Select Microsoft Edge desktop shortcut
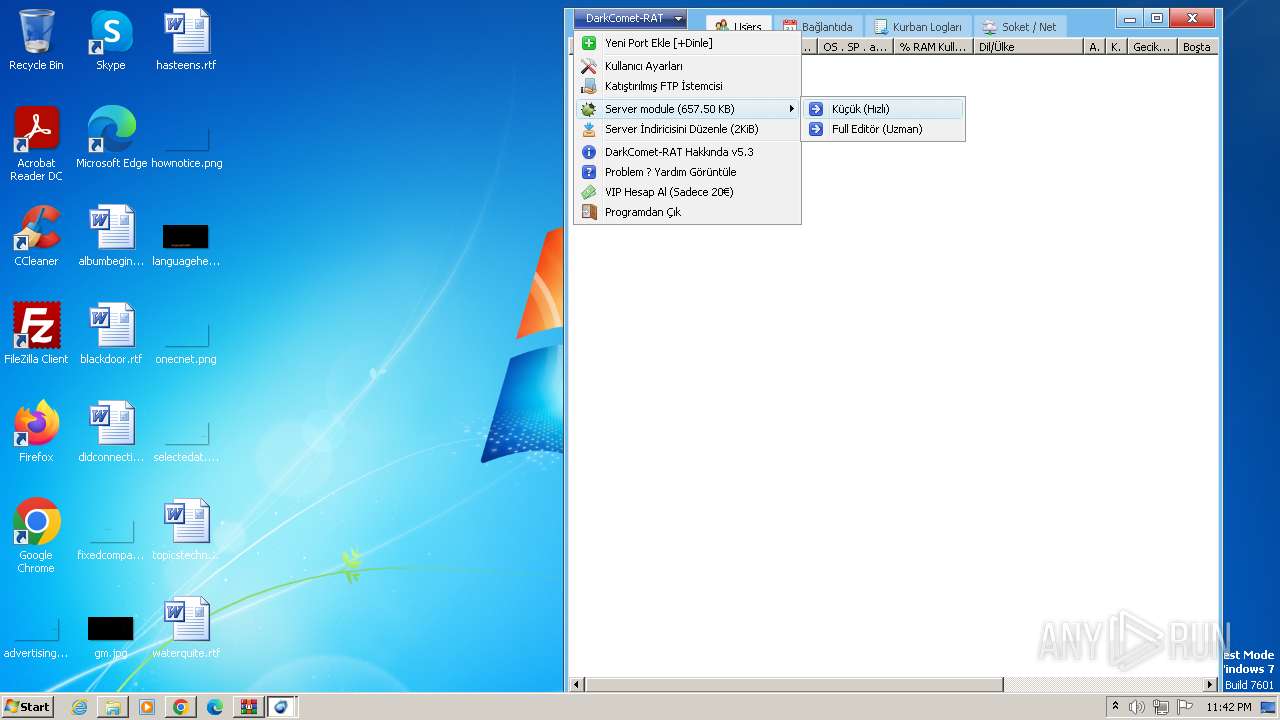Screen dimensions: 1280x720 (111, 138)
